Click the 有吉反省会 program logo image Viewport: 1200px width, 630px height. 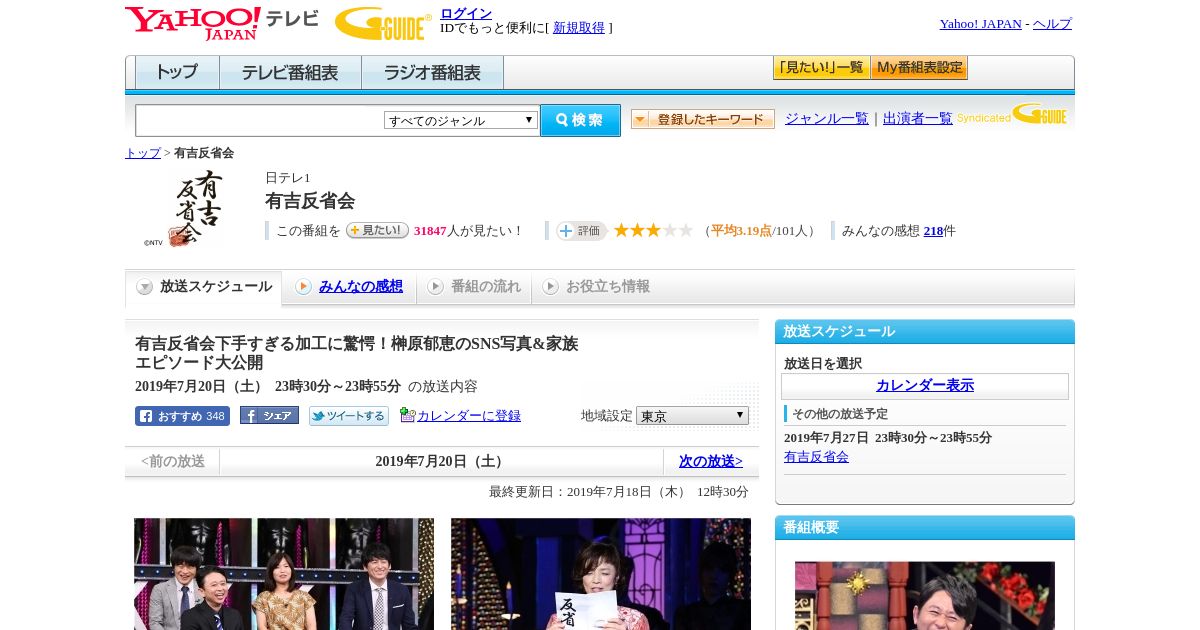click(x=184, y=209)
